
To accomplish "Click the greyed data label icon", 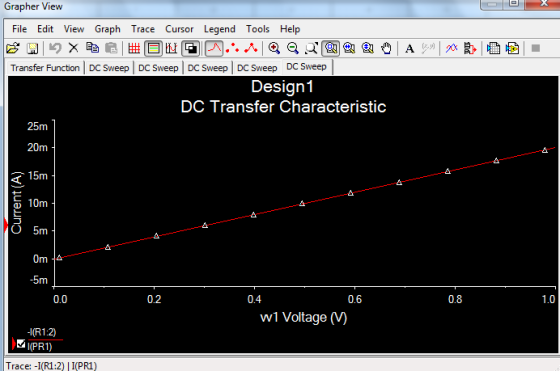I will [x=428, y=48].
